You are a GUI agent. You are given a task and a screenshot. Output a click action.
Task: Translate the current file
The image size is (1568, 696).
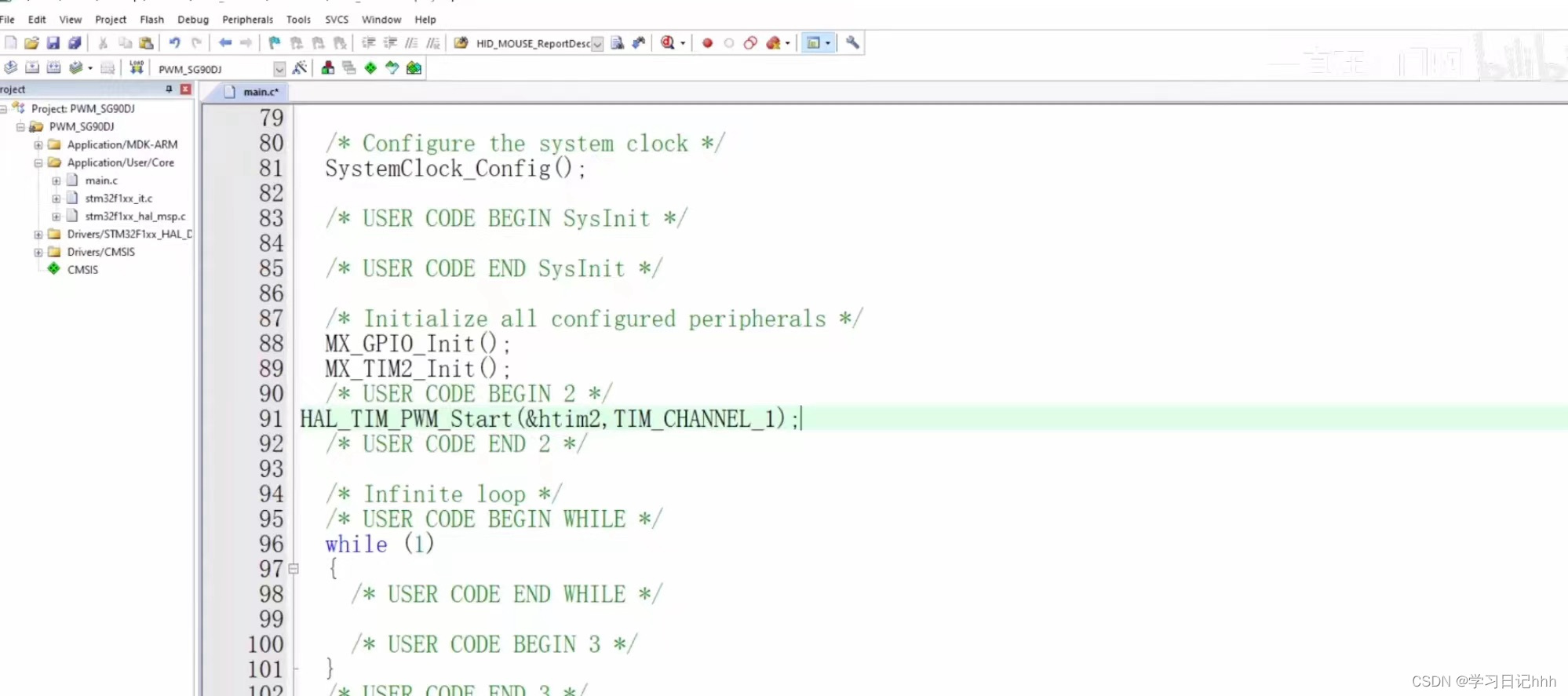(10, 68)
